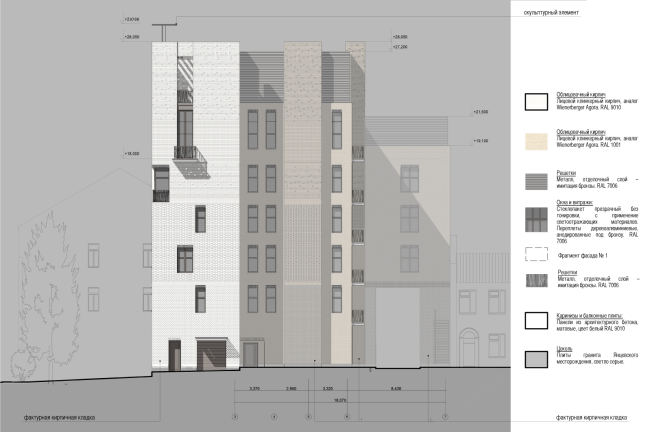
Task: Select the vertical-stripe hatch legend sample
Action: (536, 281)
